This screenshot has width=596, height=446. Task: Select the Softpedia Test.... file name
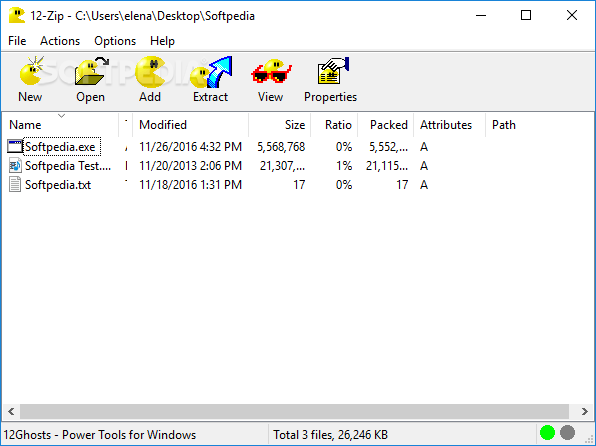(68, 166)
